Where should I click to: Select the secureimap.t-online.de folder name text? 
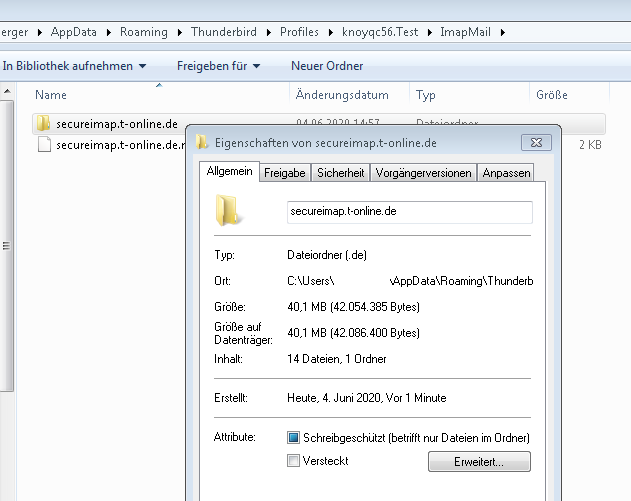(x=117, y=124)
